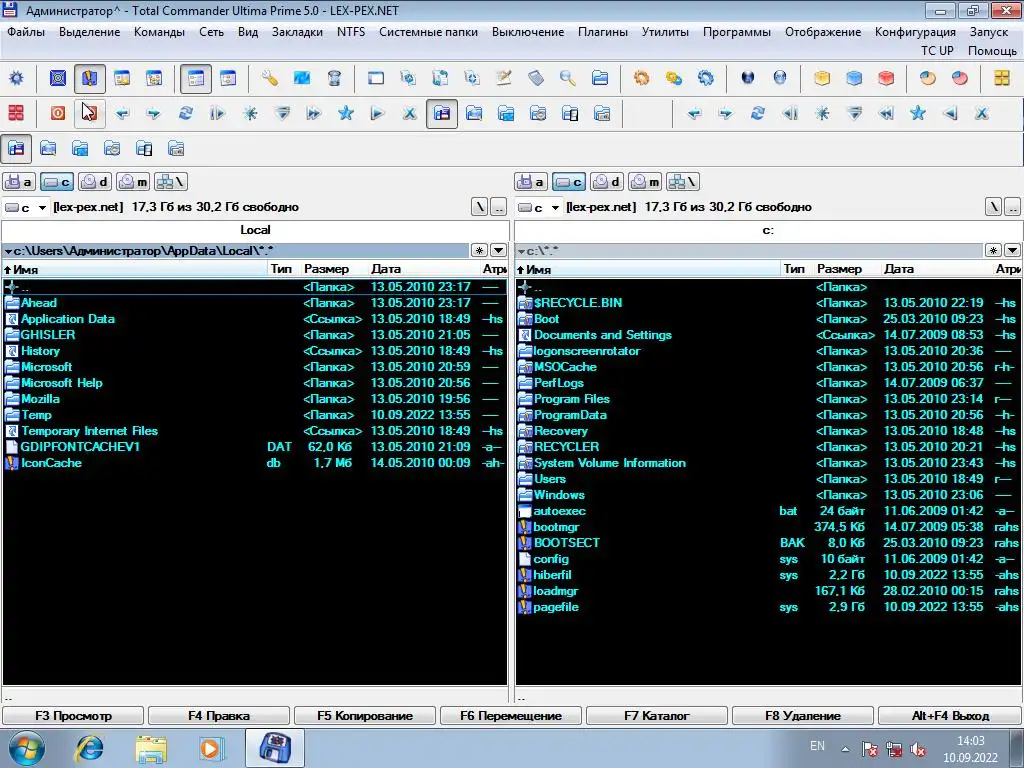This screenshot has width=1024, height=768.
Task: Click the blue target square toolbar icon
Action: [58, 79]
